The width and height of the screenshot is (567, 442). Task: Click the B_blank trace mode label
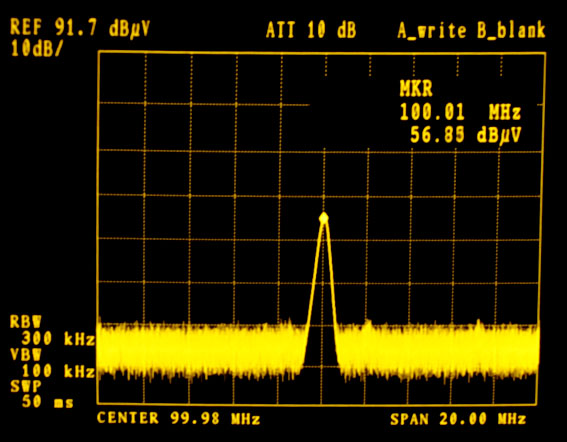coord(511,30)
